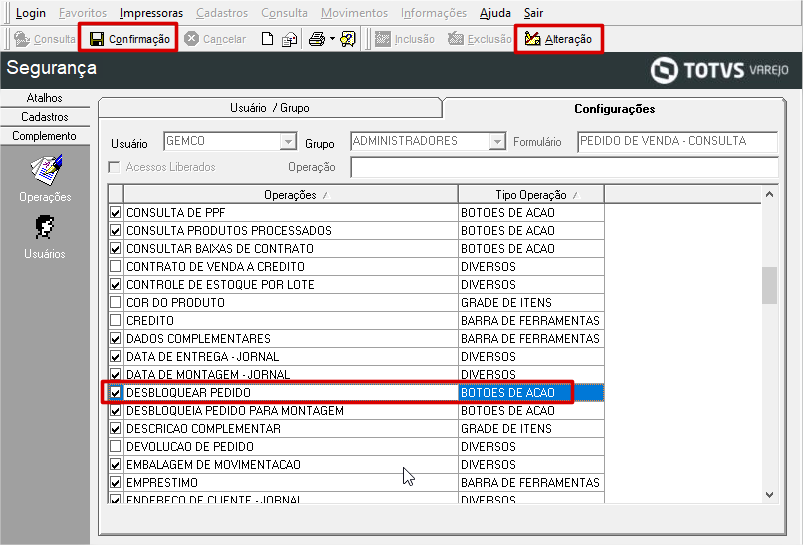Uncheck CONSULTA DE PPF checkbox
Viewport: 803px width, 545px height.
pyautogui.click(x=116, y=213)
